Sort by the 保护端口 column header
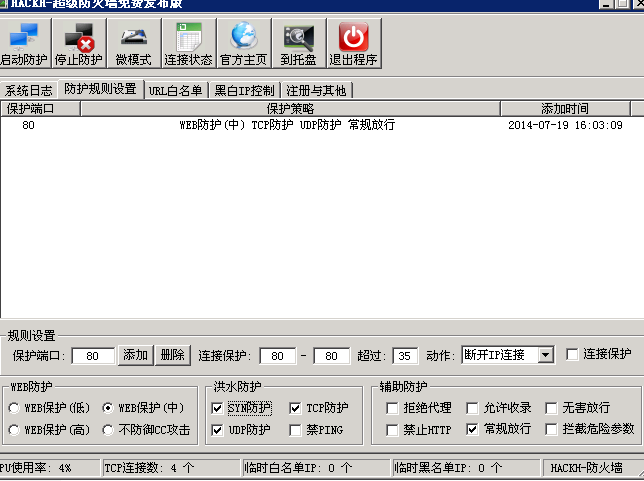The height and width of the screenshot is (481, 644). point(40,109)
